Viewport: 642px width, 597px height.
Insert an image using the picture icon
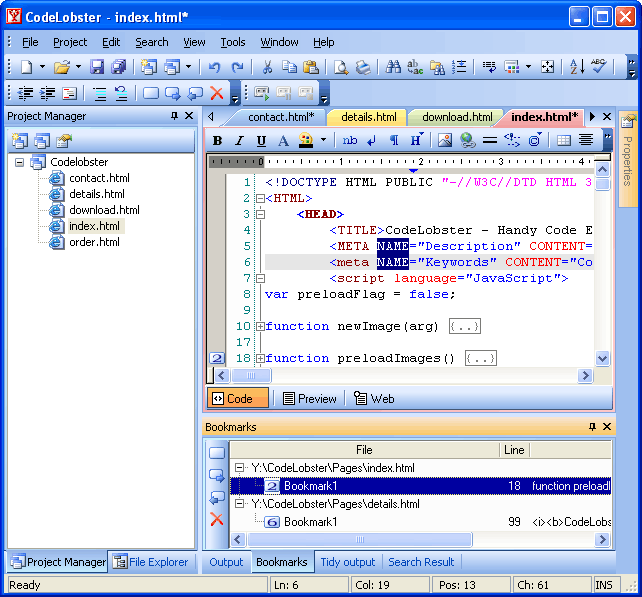point(445,141)
